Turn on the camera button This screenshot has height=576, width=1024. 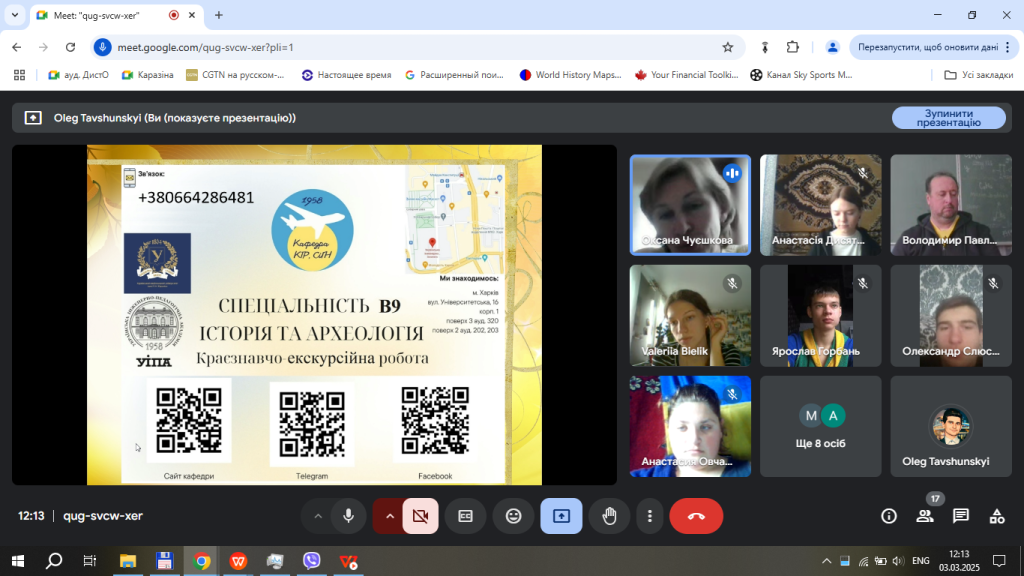[421, 516]
